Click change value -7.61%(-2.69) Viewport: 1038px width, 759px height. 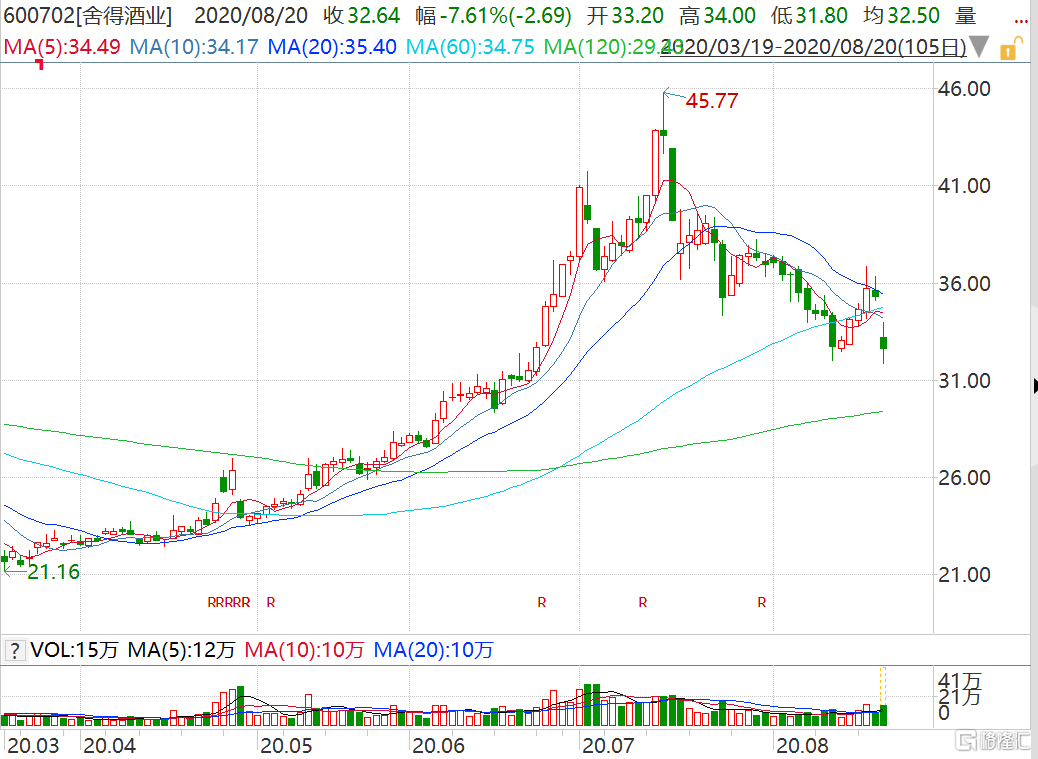coord(493,15)
